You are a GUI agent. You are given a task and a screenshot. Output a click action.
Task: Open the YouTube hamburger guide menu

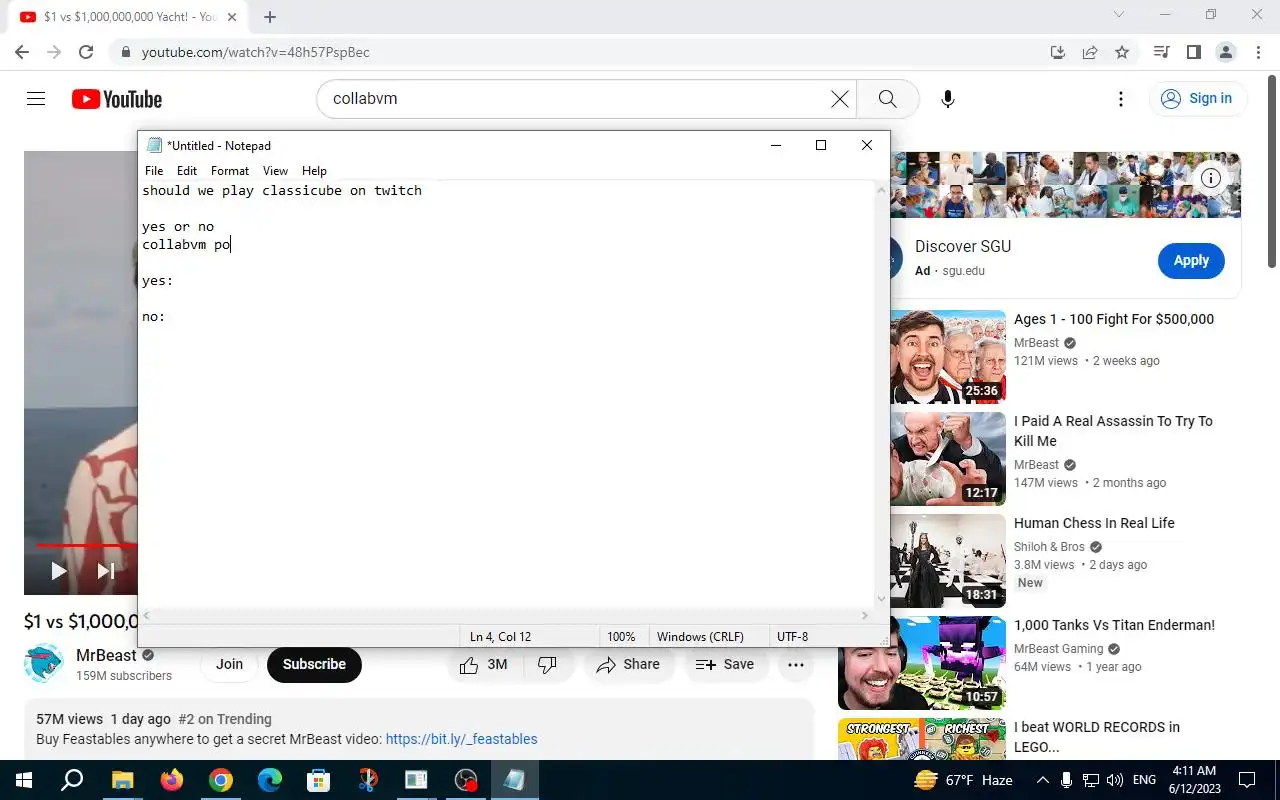click(36, 99)
